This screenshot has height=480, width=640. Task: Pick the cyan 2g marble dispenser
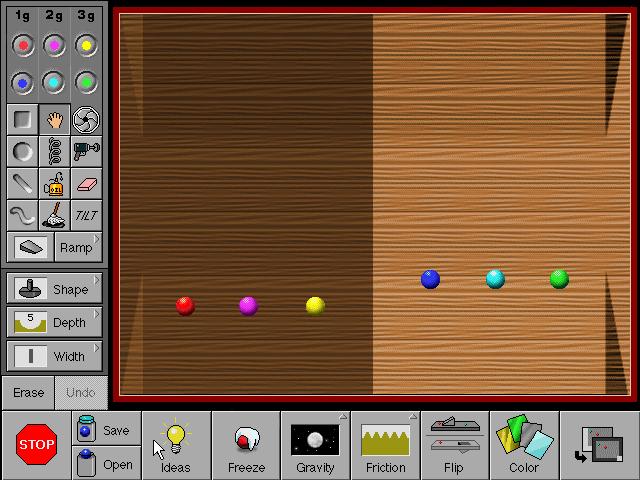click(x=54, y=83)
